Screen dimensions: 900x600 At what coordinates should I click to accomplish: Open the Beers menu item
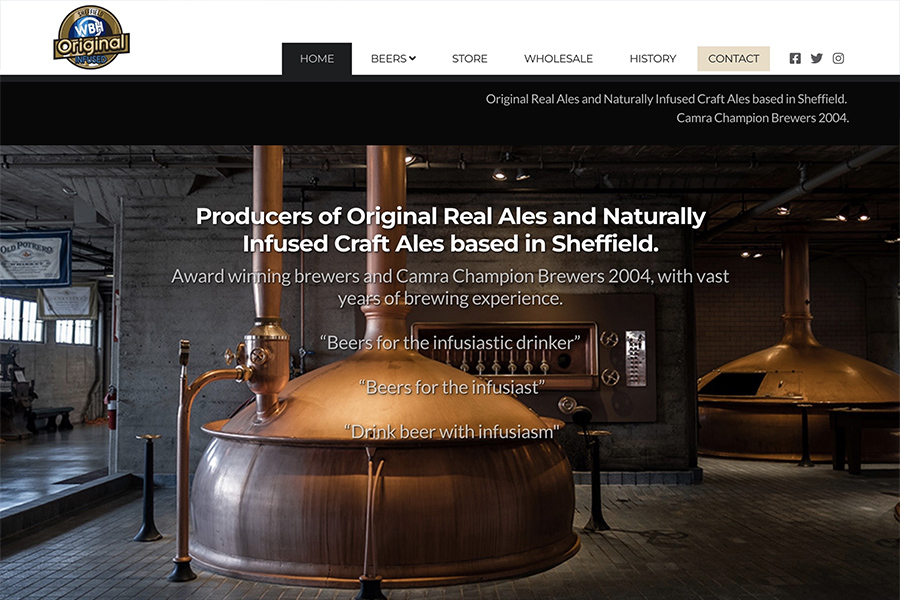393,59
